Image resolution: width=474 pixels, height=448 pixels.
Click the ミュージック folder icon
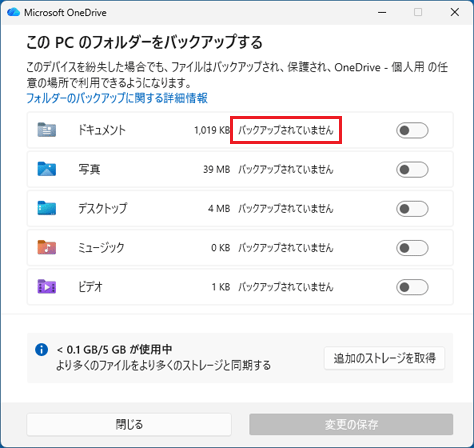(47, 247)
